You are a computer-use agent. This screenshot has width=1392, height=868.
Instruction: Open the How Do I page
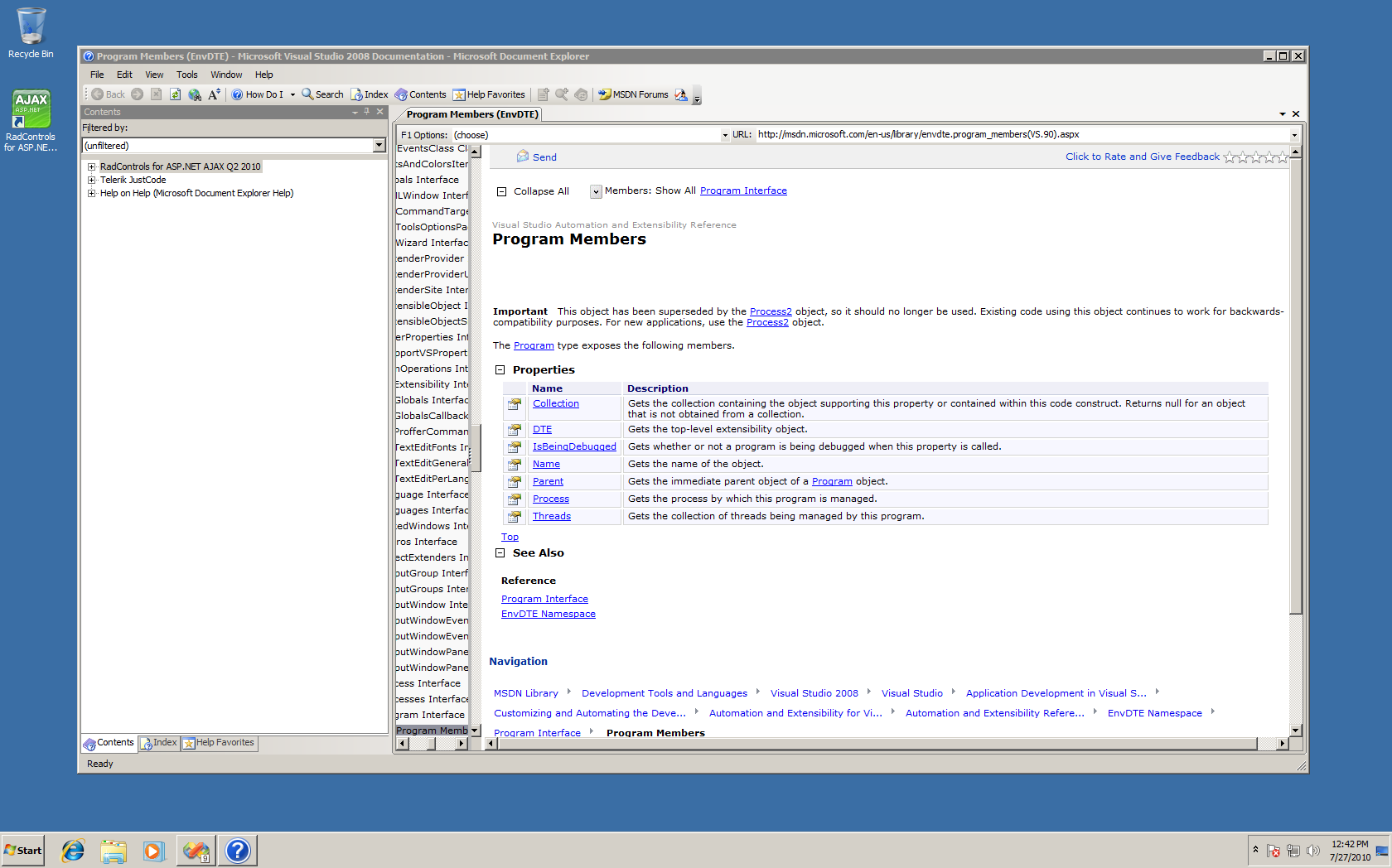pos(258,94)
